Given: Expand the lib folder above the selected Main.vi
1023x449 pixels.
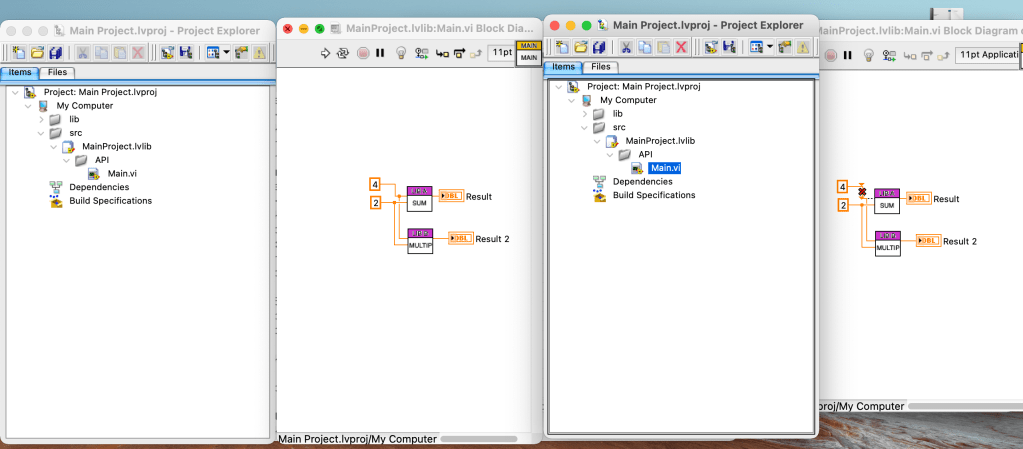Looking at the screenshot, I should point(587,114).
